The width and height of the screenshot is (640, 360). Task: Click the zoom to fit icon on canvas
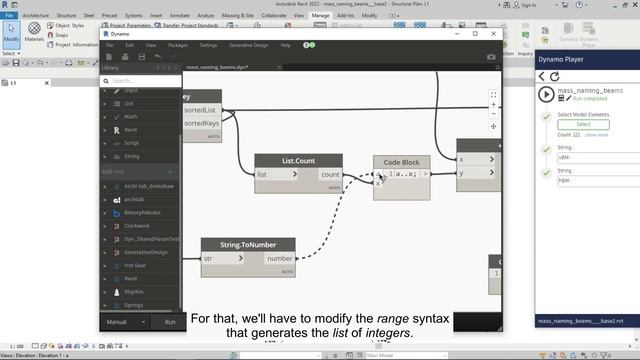coord(493,95)
